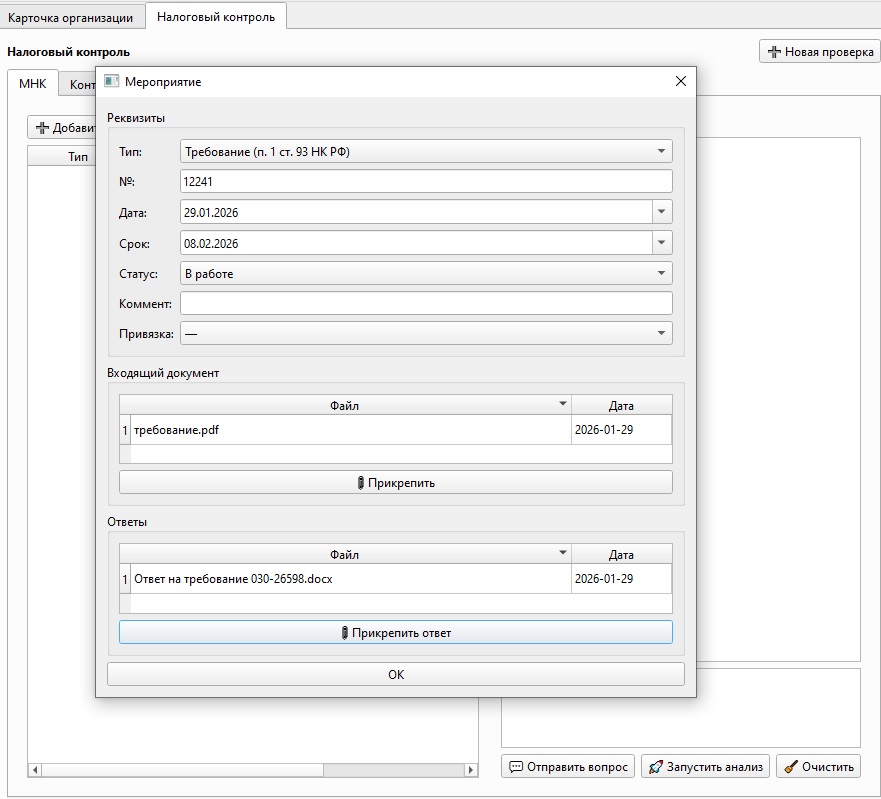The width and height of the screenshot is (881, 799).
Task: Expand the Срок date picker arrow
Action: [661, 243]
